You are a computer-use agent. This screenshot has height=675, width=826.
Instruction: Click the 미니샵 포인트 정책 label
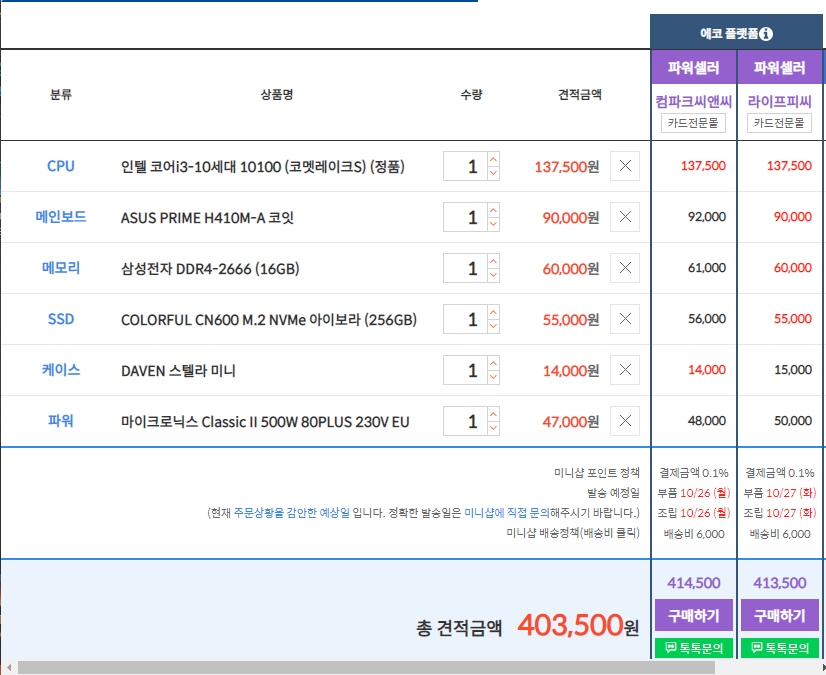596,473
